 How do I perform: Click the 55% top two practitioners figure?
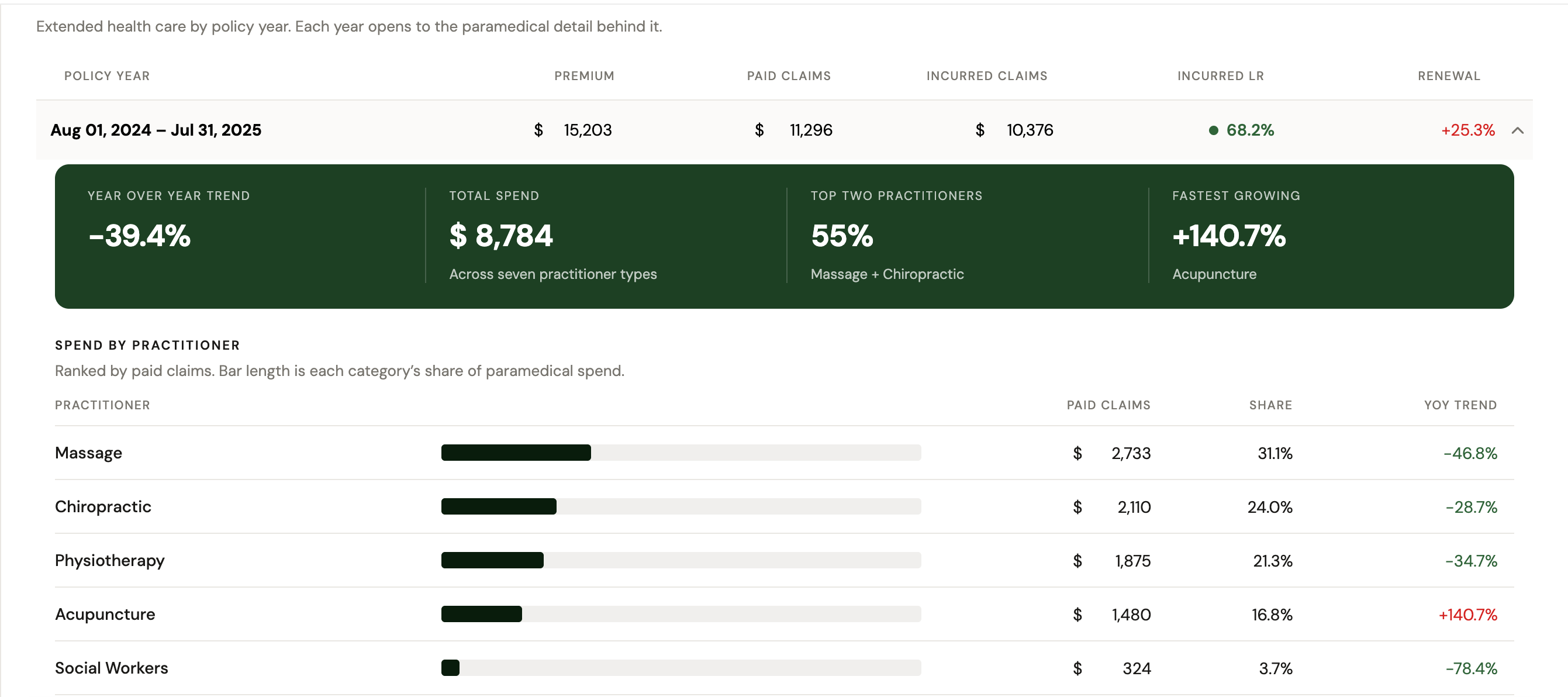click(842, 236)
